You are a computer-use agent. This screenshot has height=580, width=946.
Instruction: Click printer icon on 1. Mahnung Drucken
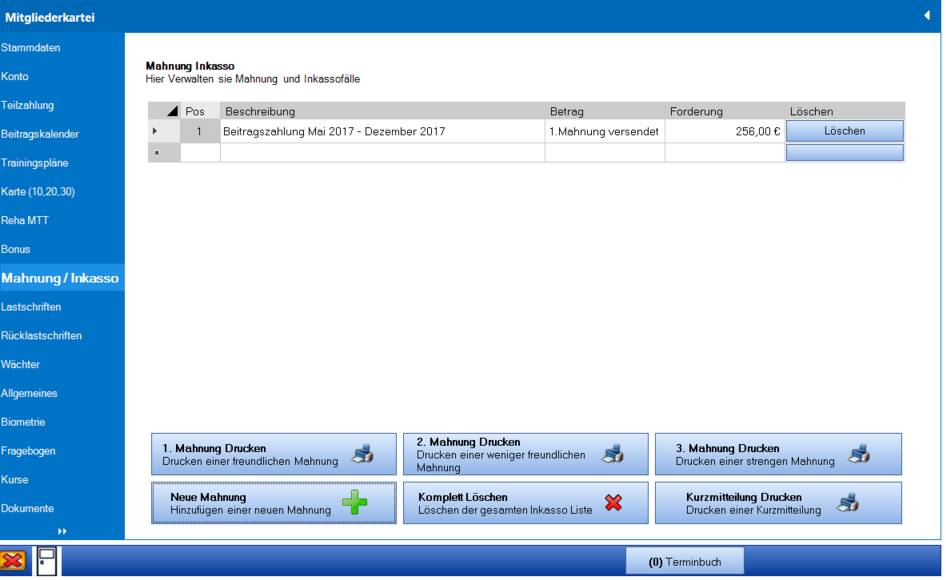point(363,455)
